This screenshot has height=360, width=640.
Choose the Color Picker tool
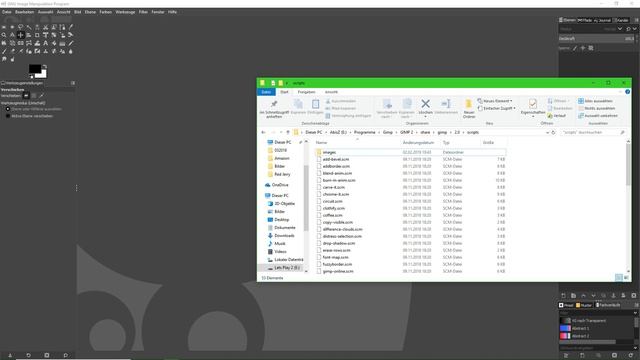[x=71, y=27]
